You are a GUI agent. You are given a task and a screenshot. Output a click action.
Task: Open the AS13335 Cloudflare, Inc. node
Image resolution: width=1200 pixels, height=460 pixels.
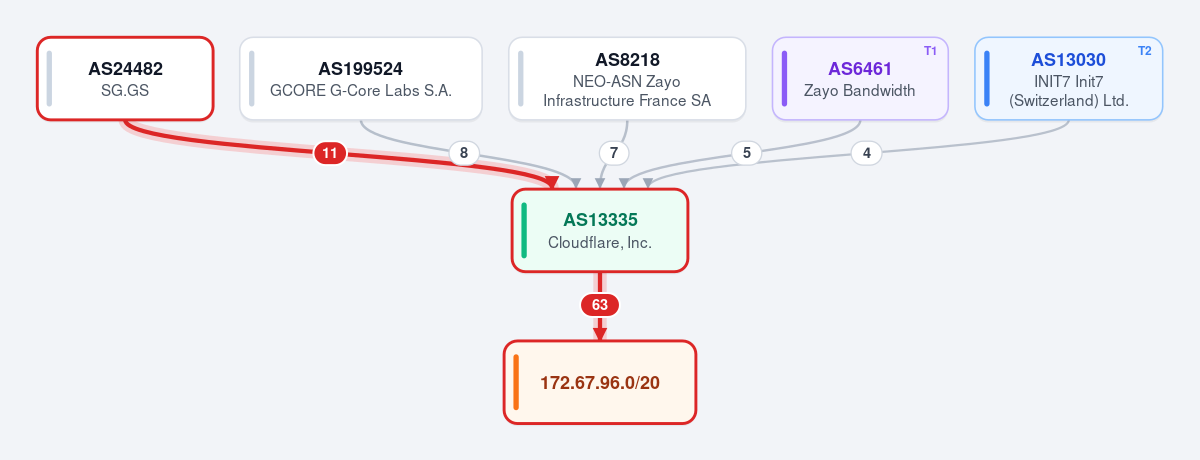pyautogui.click(x=600, y=230)
